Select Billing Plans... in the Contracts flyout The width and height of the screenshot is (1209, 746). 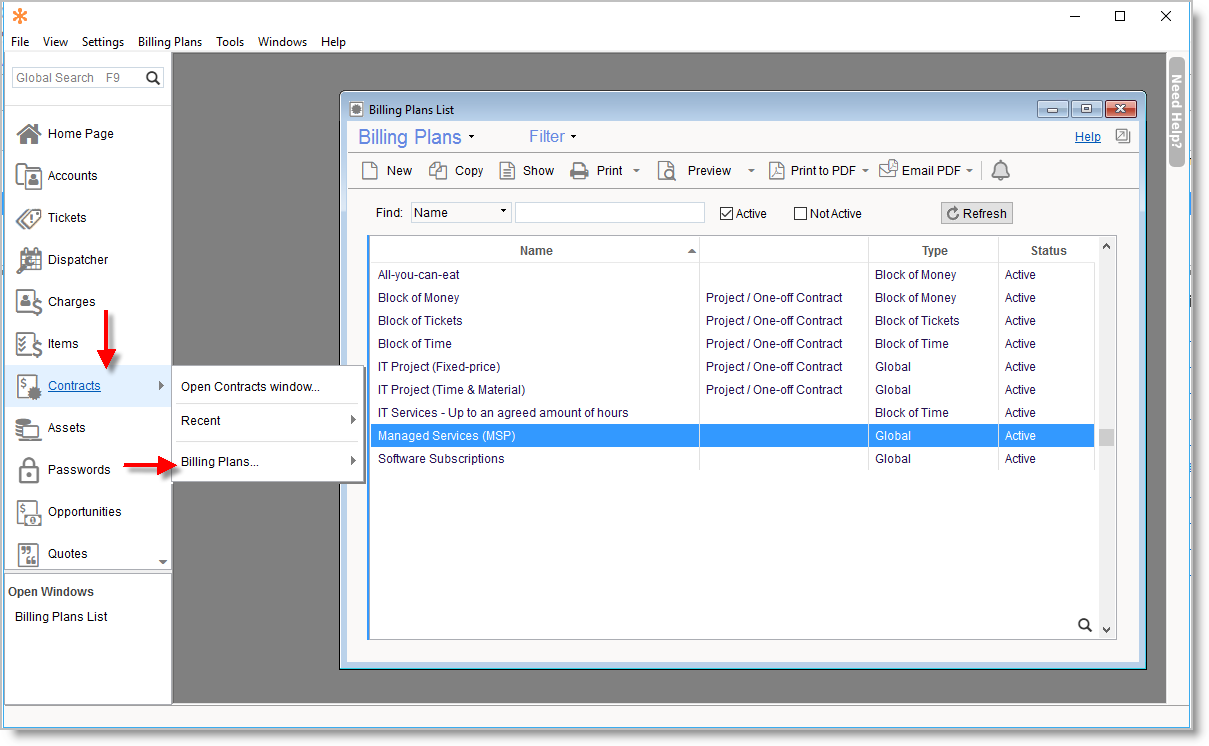pos(219,462)
